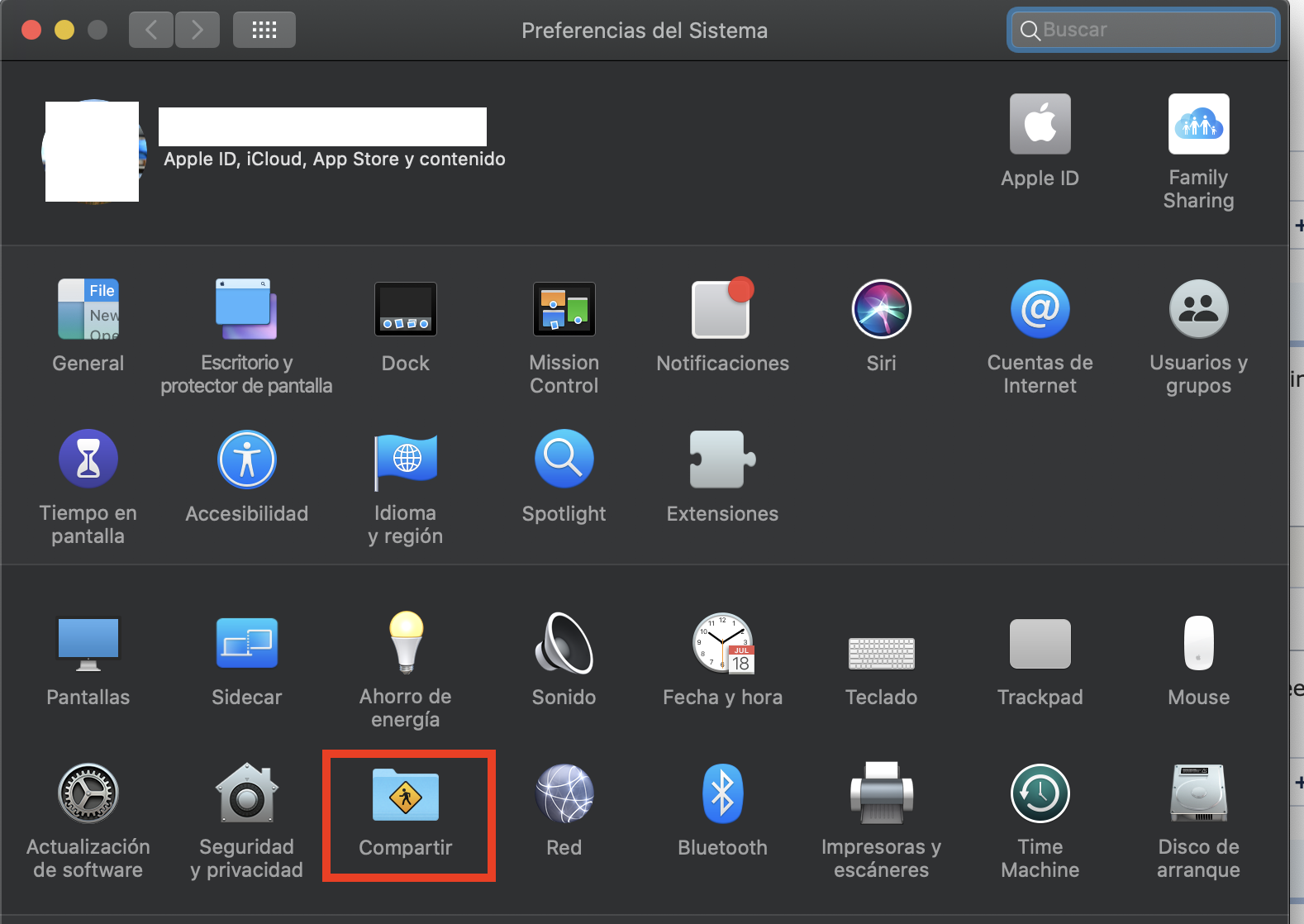Open Actualización de software pane

point(88,793)
